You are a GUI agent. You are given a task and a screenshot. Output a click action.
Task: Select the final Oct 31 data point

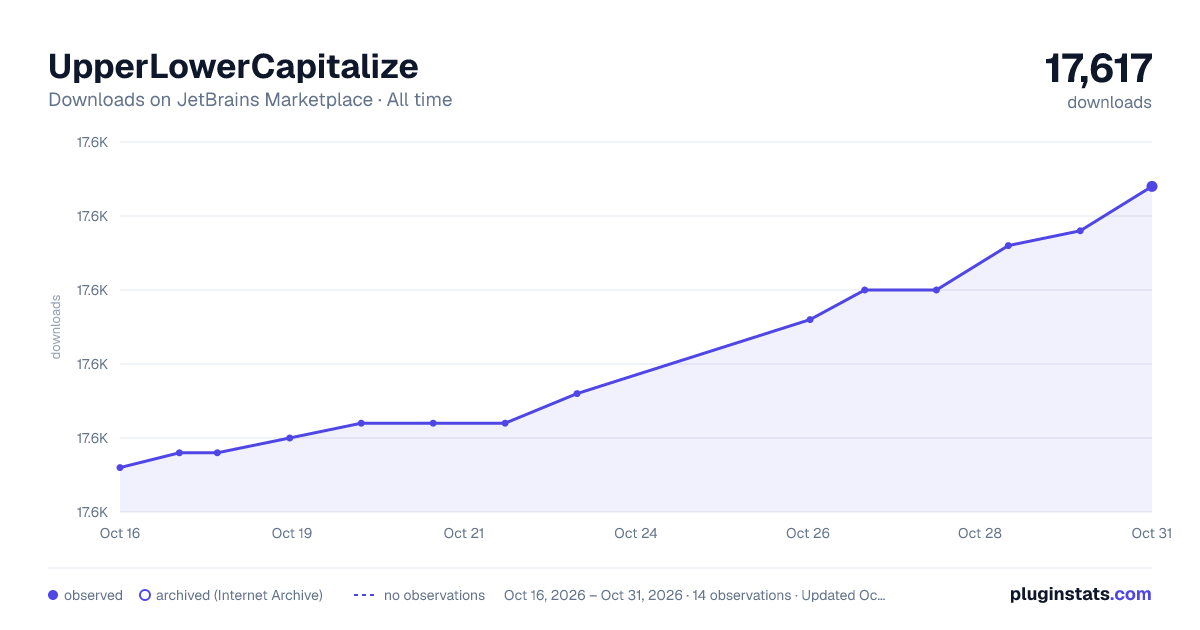(x=1152, y=186)
